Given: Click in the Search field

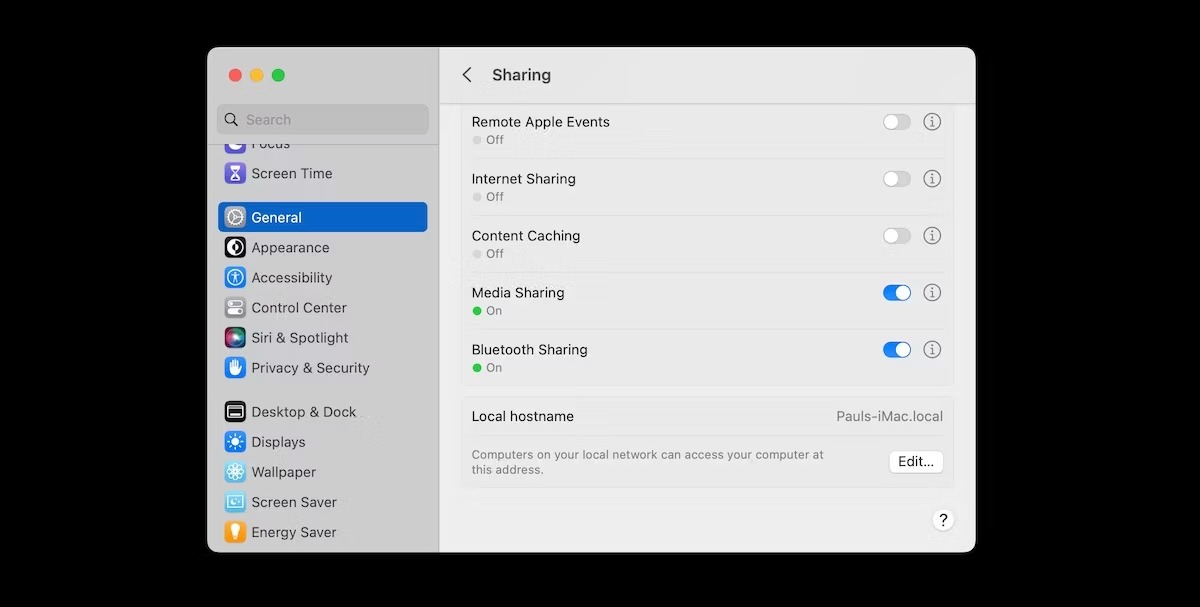Looking at the screenshot, I should point(323,120).
